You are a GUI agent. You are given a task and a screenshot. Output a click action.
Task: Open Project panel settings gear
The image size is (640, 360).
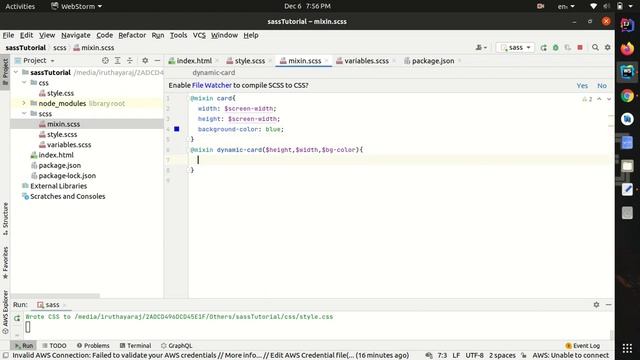[145, 60]
